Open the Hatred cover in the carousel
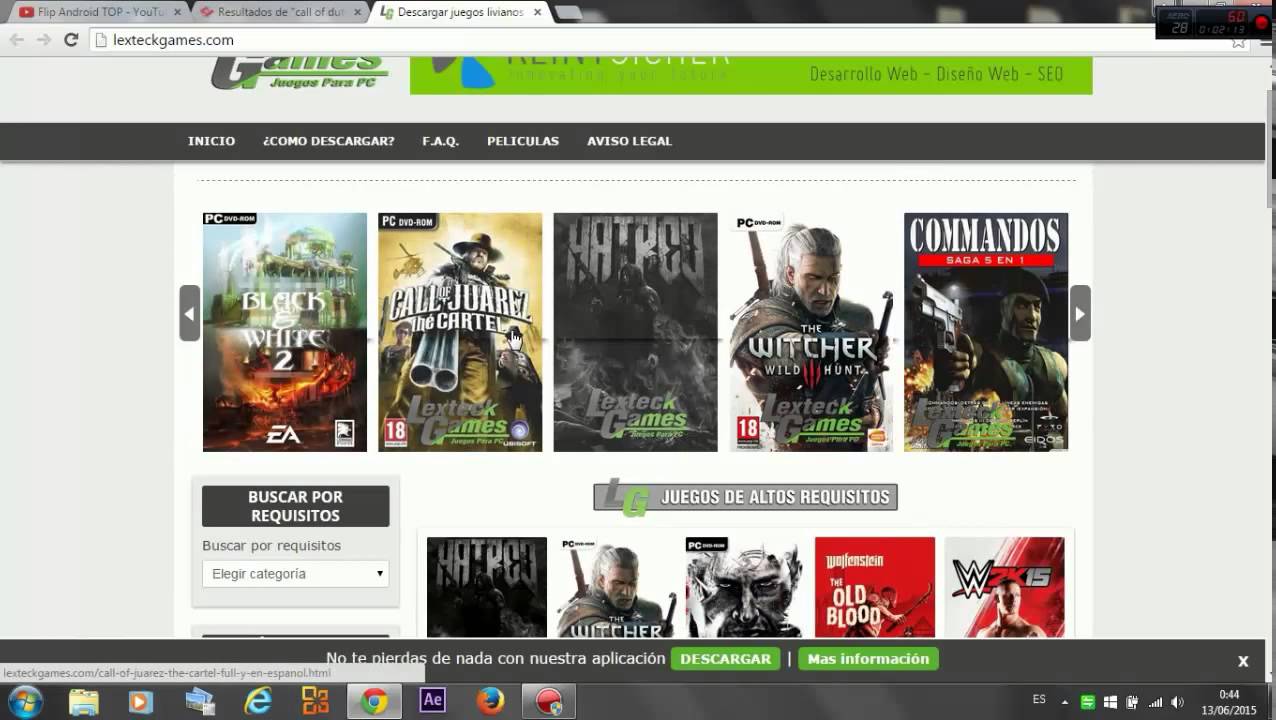Screen dimensions: 1276x720 click(636, 332)
